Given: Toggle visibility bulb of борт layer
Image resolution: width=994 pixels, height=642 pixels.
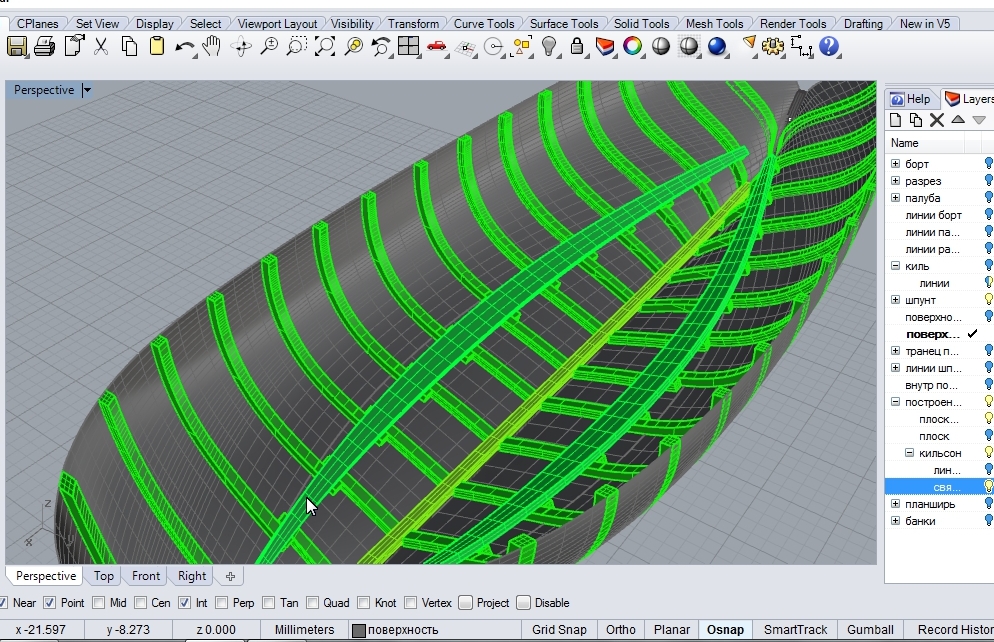Looking at the screenshot, I should pyautogui.click(x=988, y=164).
